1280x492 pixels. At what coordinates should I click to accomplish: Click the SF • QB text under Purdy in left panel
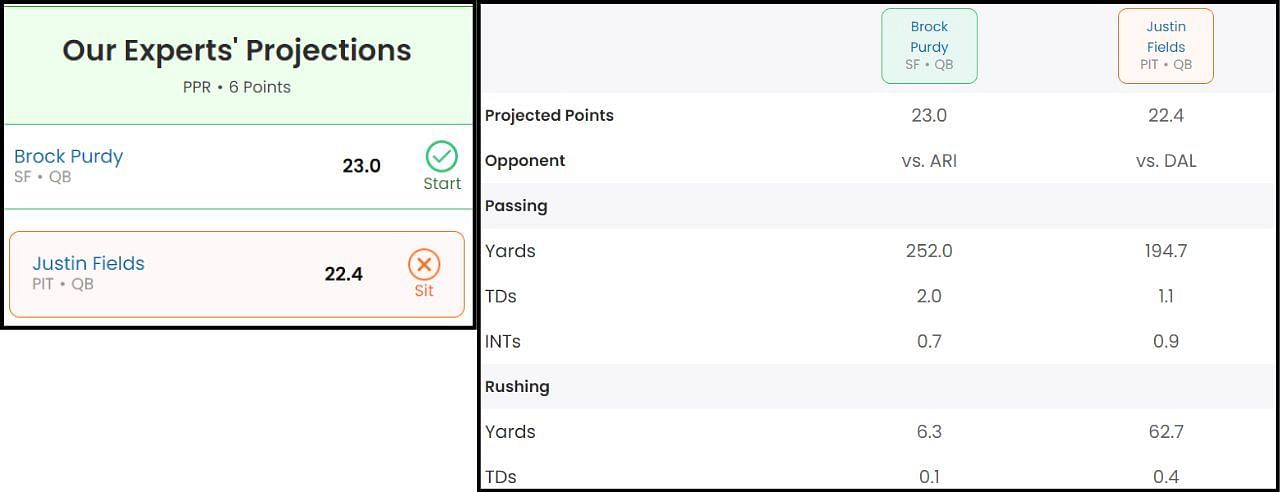(x=43, y=177)
